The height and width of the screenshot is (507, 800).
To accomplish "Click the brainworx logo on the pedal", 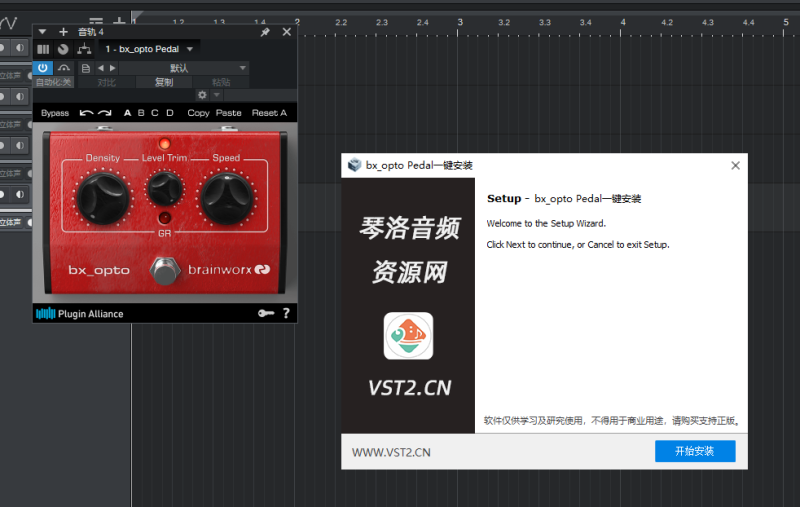I will pos(229,269).
